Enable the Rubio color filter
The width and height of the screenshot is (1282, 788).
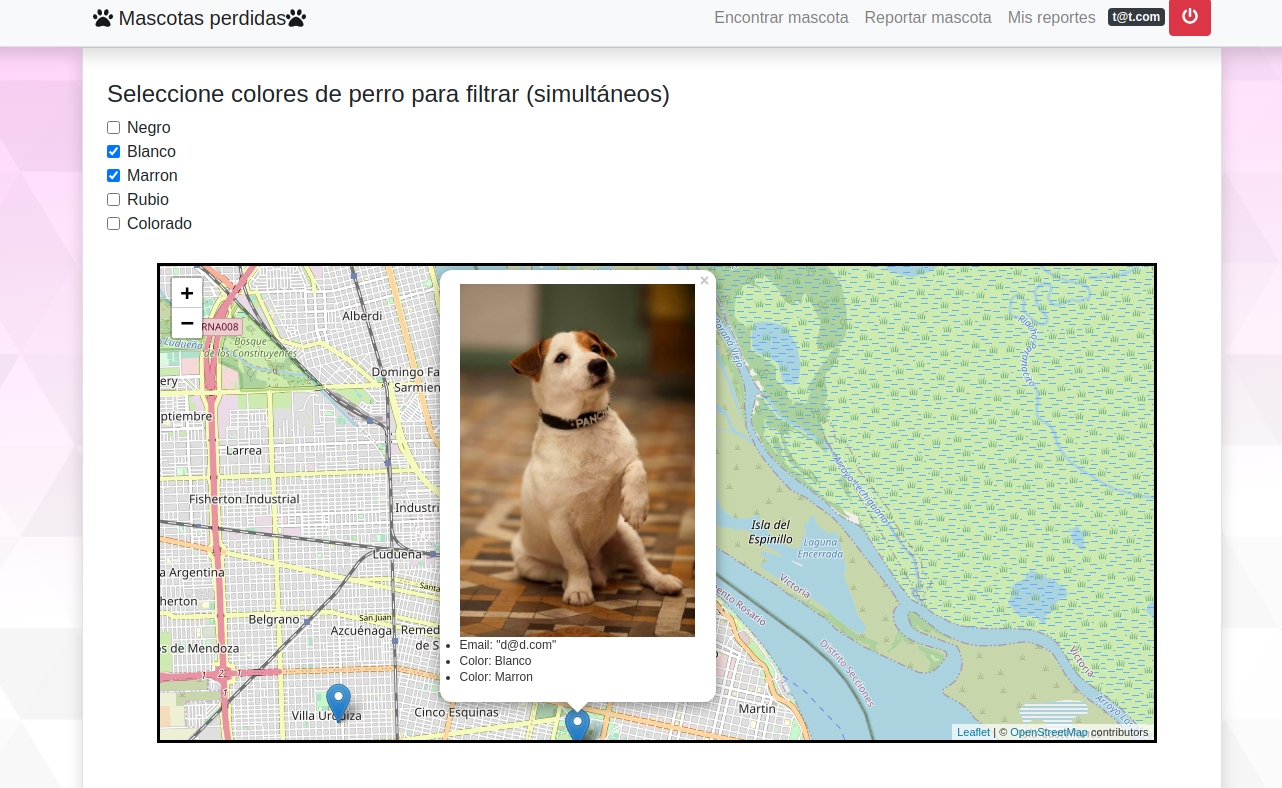(x=114, y=200)
